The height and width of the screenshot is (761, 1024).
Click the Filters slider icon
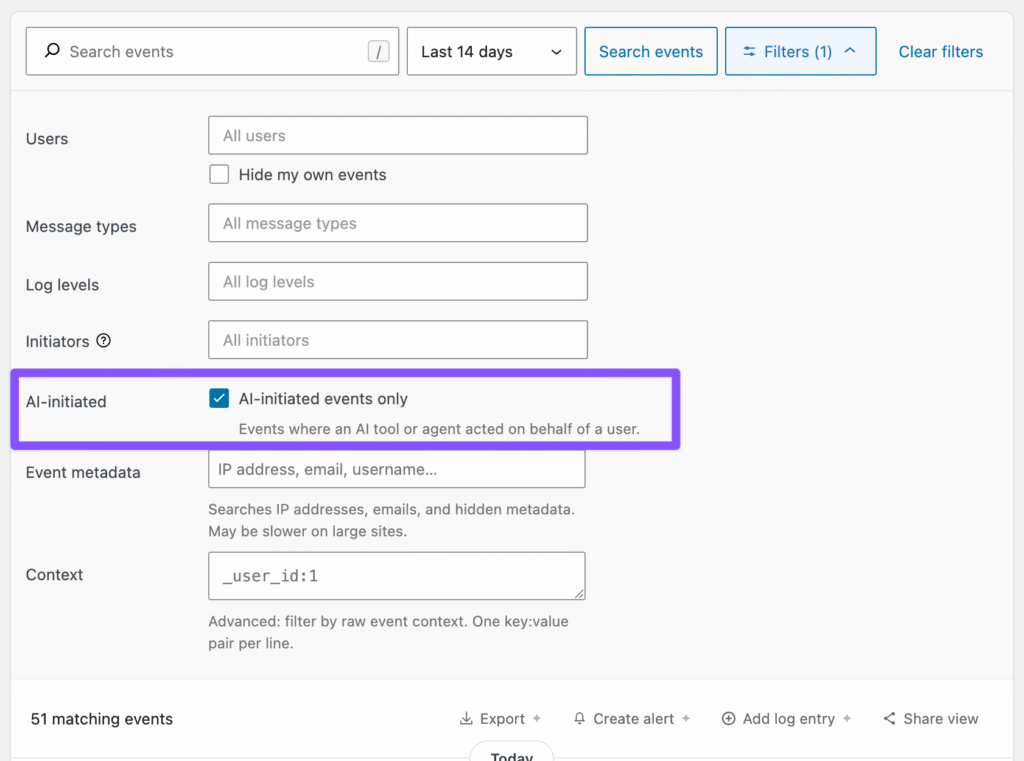pyautogui.click(x=749, y=51)
